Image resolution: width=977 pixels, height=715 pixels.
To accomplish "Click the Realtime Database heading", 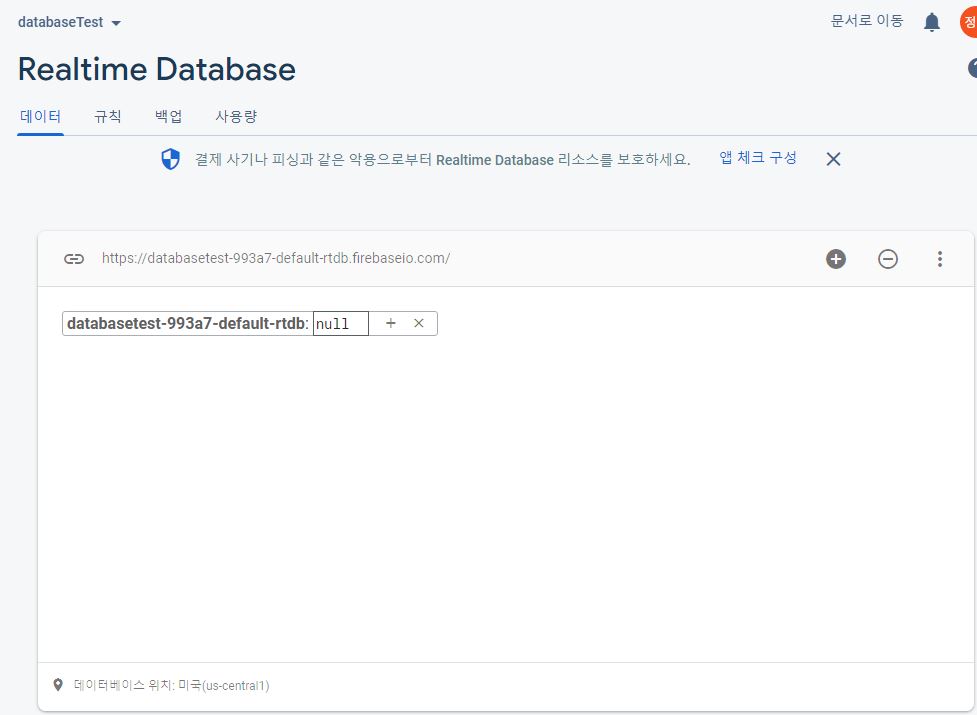I will click(x=157, y=69).
